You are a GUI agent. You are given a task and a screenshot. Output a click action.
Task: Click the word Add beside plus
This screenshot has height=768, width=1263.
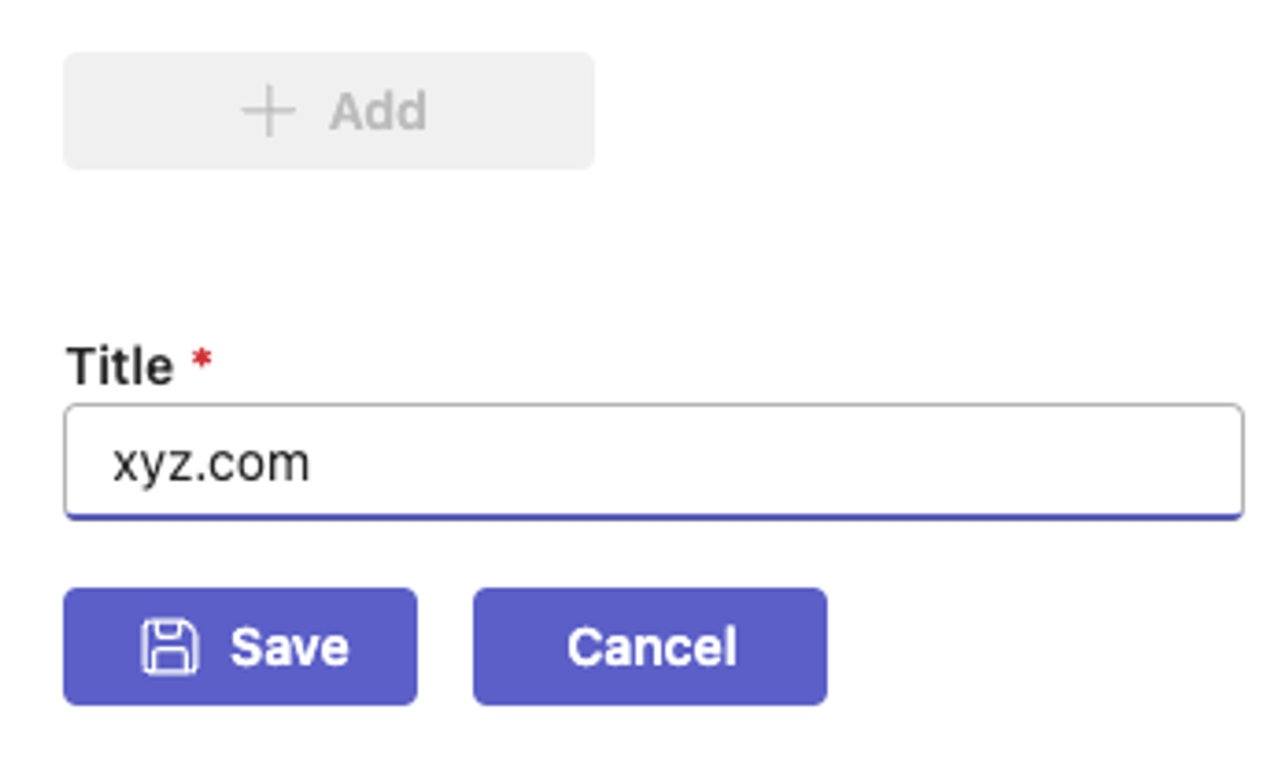pyautogui.click(x=378, y=111)
